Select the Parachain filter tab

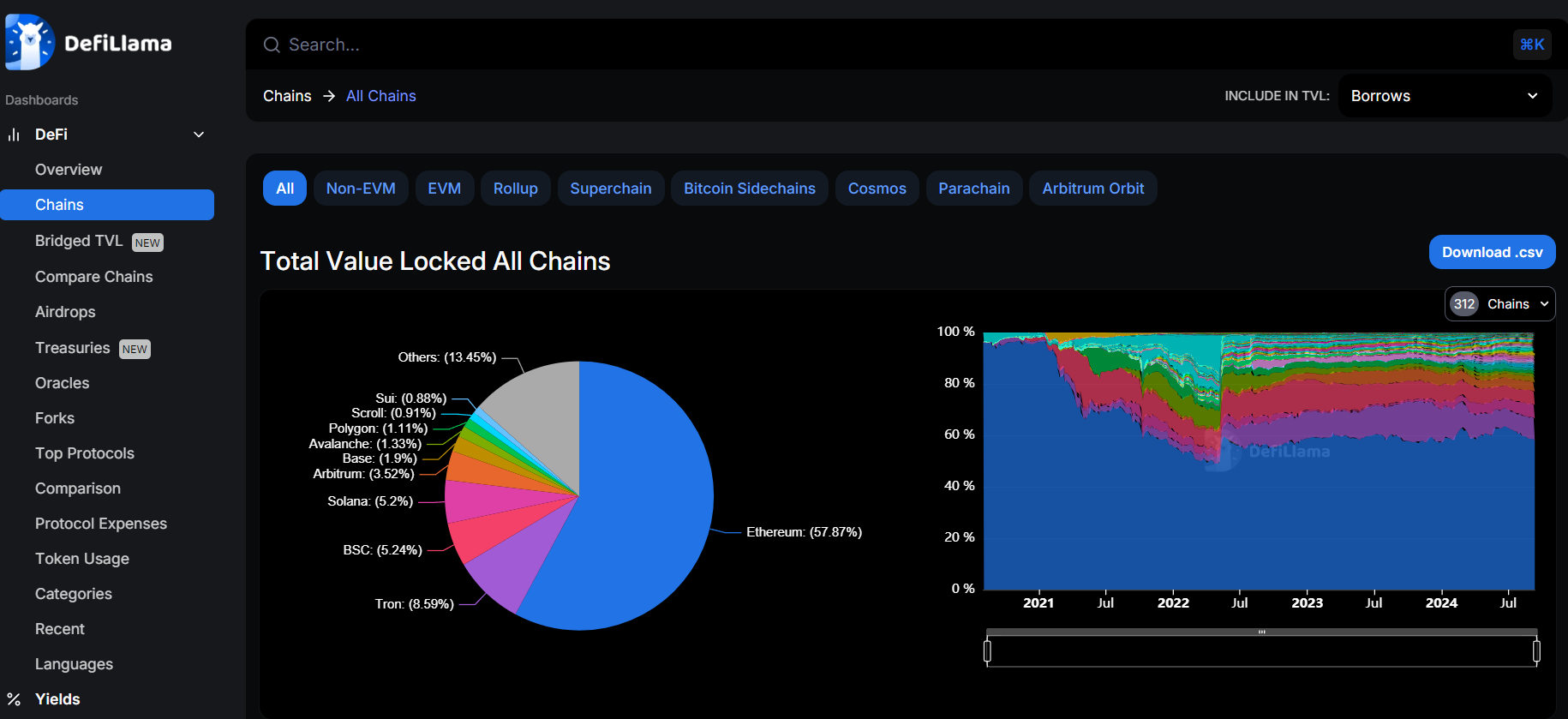coord(974,189)
